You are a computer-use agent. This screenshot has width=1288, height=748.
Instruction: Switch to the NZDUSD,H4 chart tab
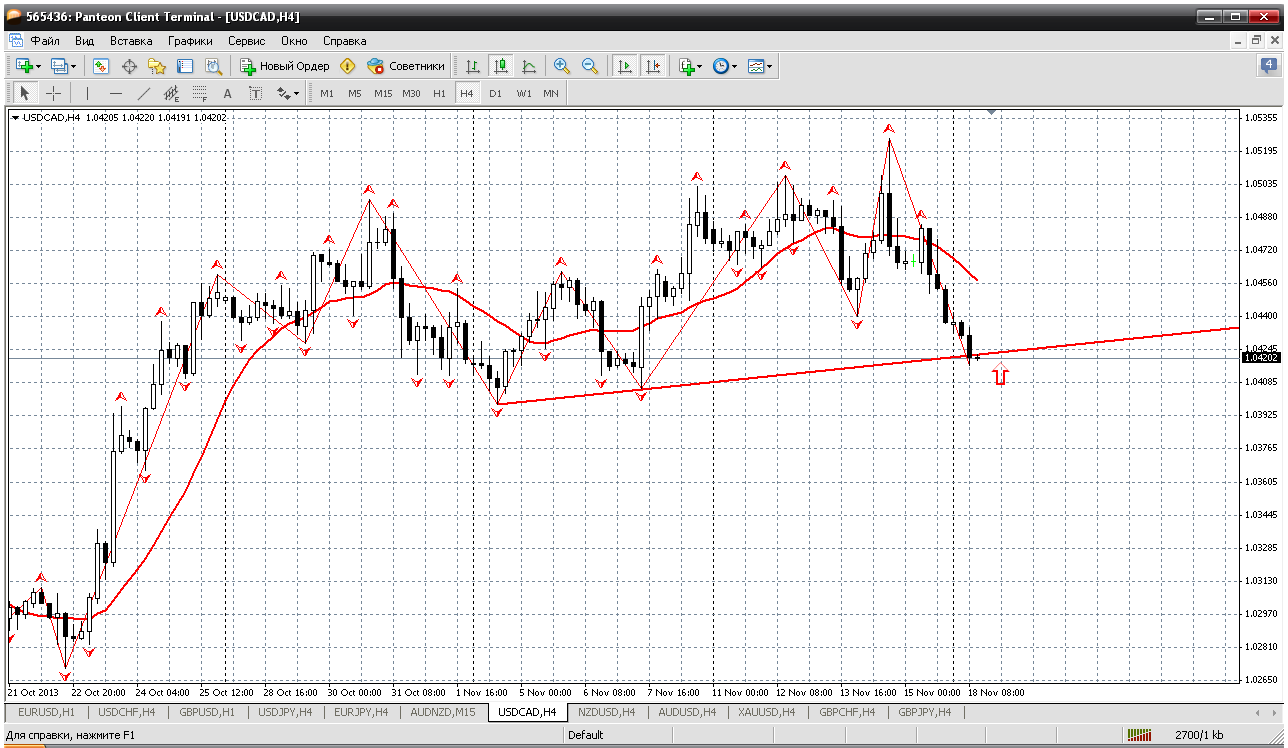pyautogui.click(x=608, y=712)
